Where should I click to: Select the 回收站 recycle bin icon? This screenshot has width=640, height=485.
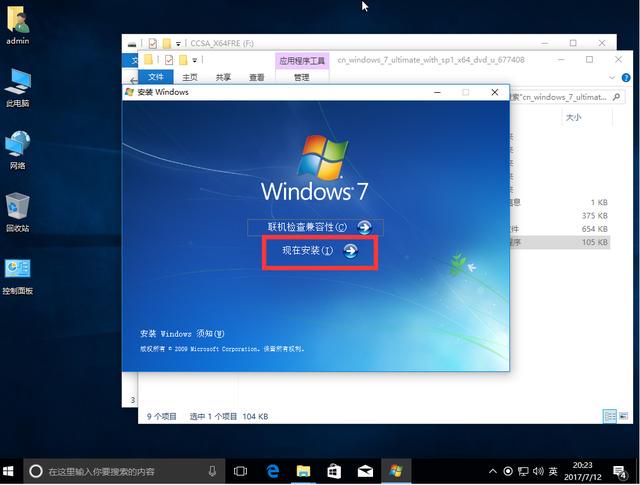click(x=18, y=212)
